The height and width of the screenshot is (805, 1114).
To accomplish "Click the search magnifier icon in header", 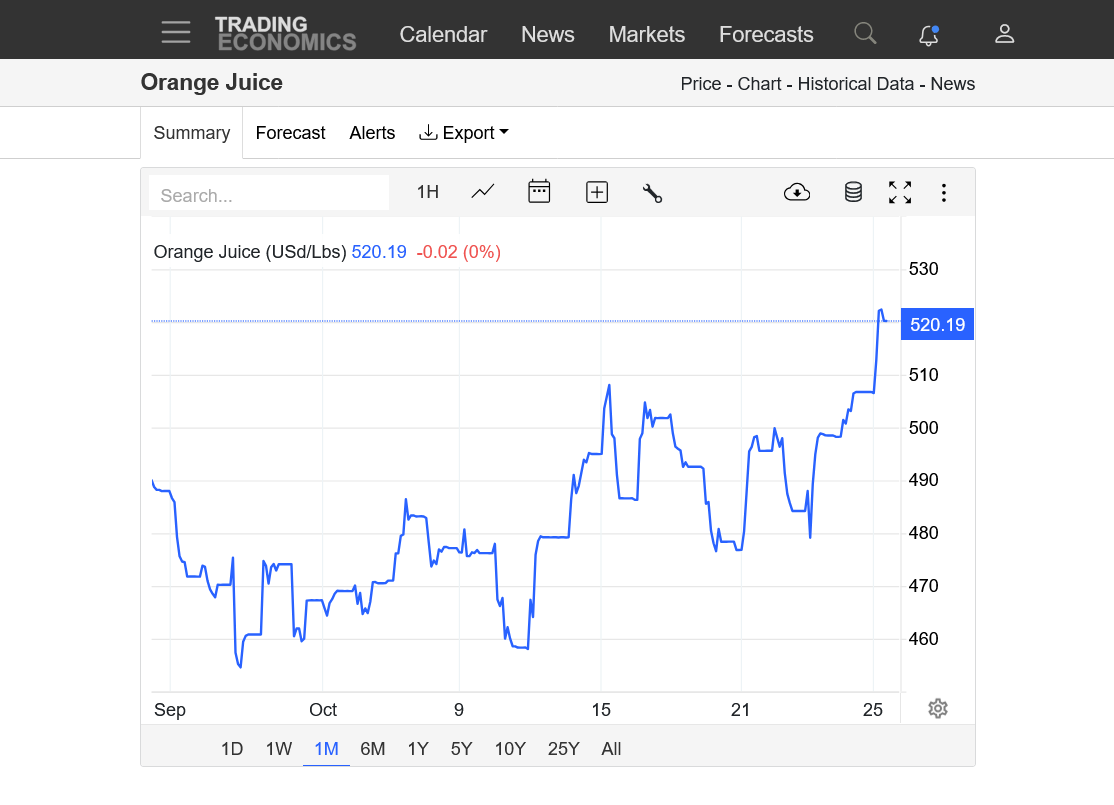I will tap(865, 34).
